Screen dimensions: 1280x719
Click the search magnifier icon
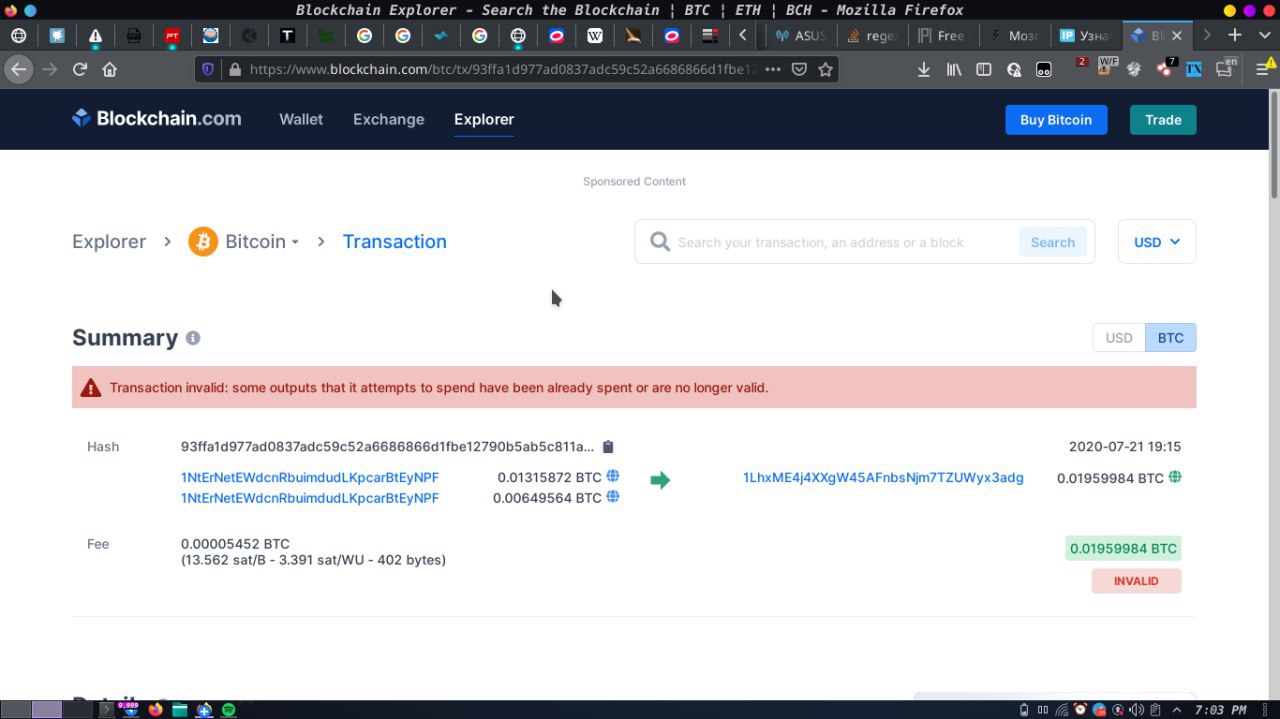pos(660,241)
